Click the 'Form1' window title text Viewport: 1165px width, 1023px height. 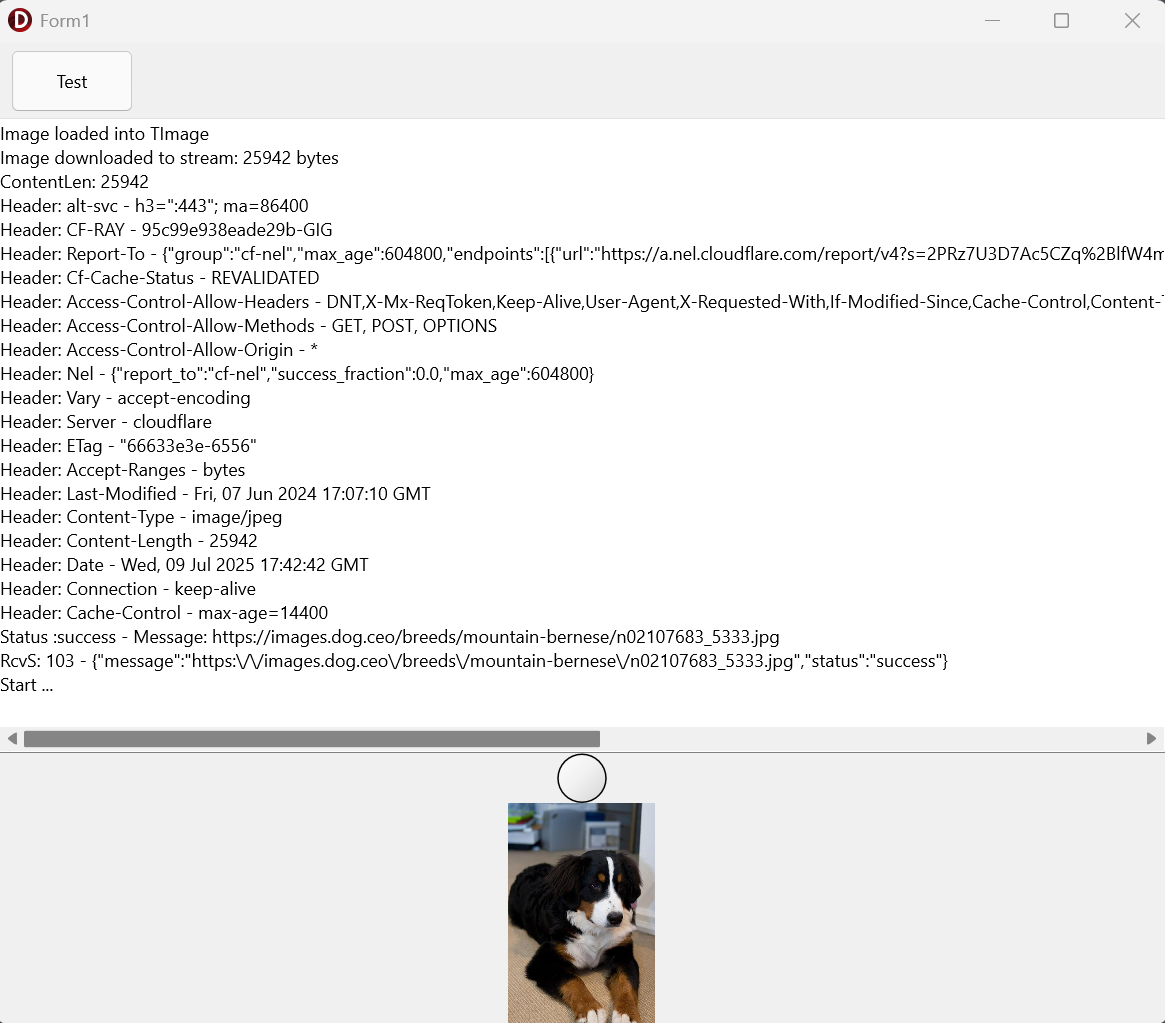65,21
